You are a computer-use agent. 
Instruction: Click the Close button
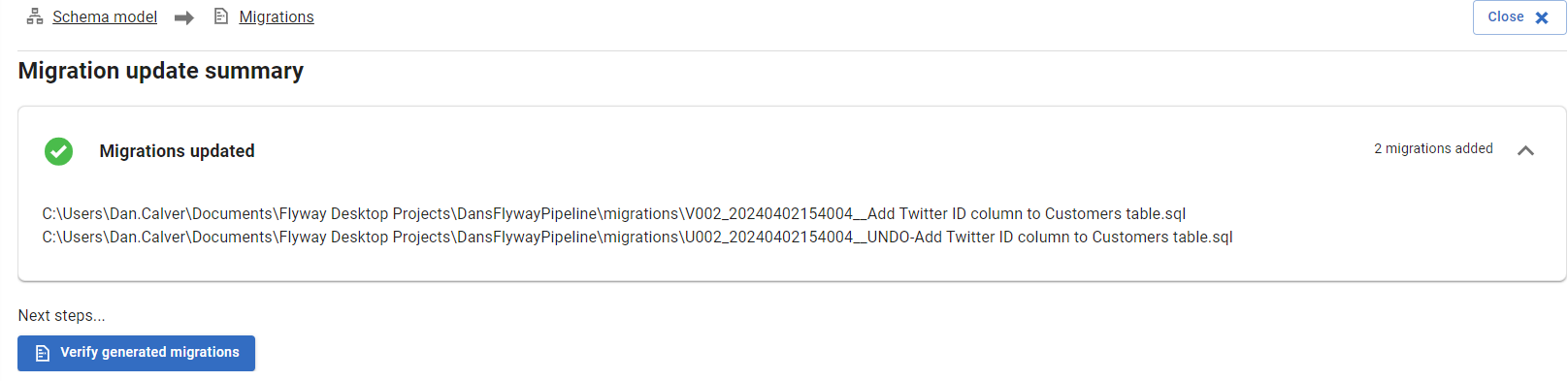[x=1519, y=17]
